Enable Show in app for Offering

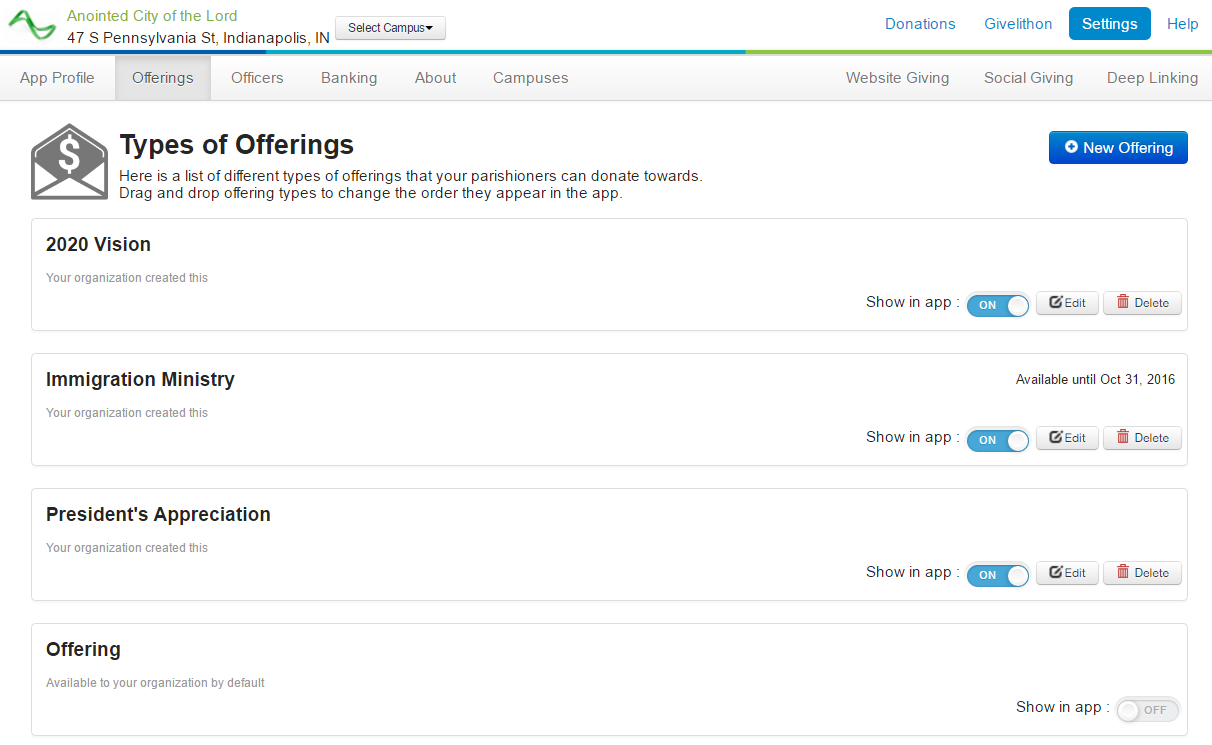pyautogui.click(x=1147, y=710)
